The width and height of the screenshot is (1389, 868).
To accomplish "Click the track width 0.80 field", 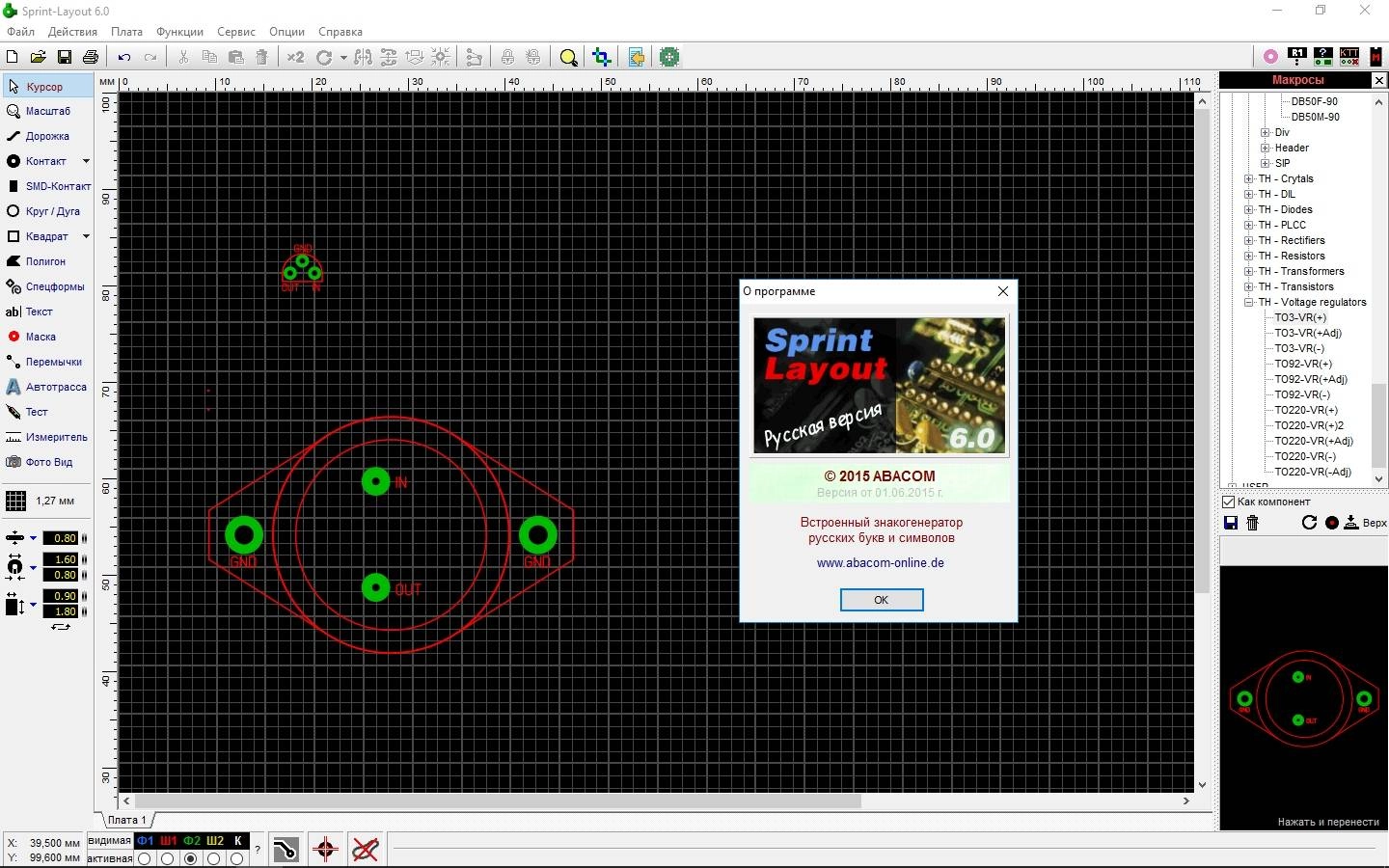I will 62,538.
